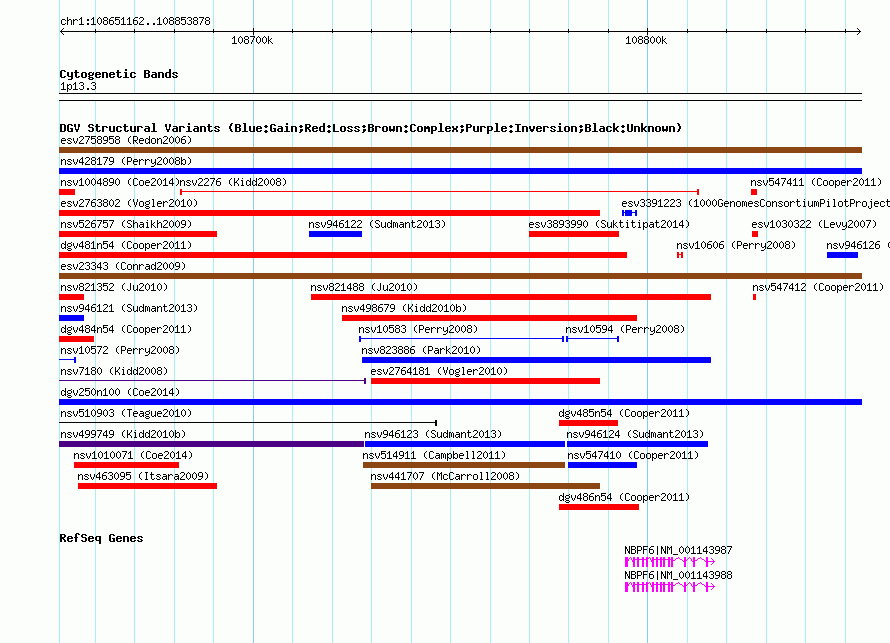Click the dgv485n54 (Cooper2011) red bar
Screen dimensions: 890x643
(588, 423)
